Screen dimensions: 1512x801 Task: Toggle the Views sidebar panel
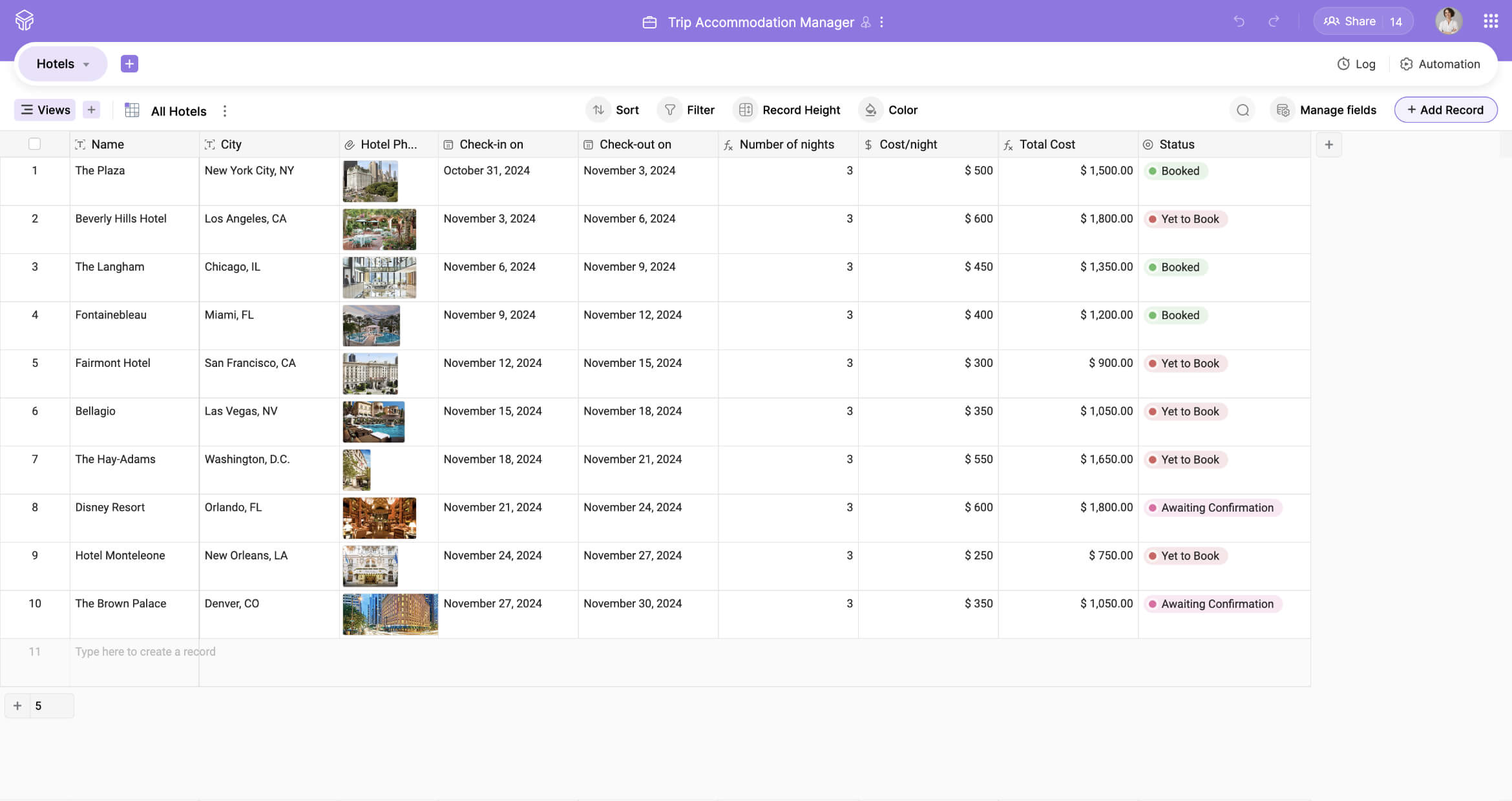tap(45, 110)
